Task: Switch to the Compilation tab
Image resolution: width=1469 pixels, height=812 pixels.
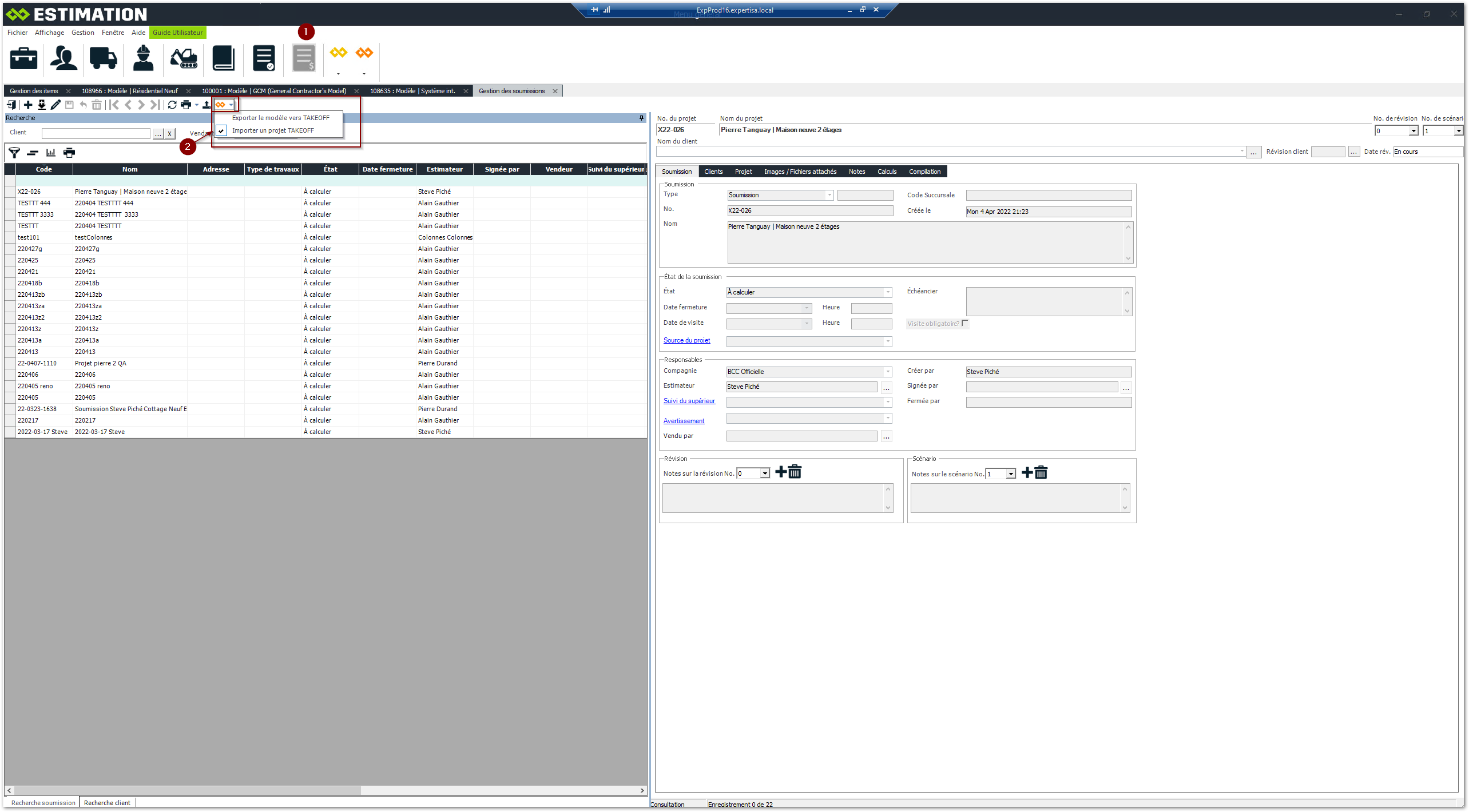Action: click(x=924, y=172)
